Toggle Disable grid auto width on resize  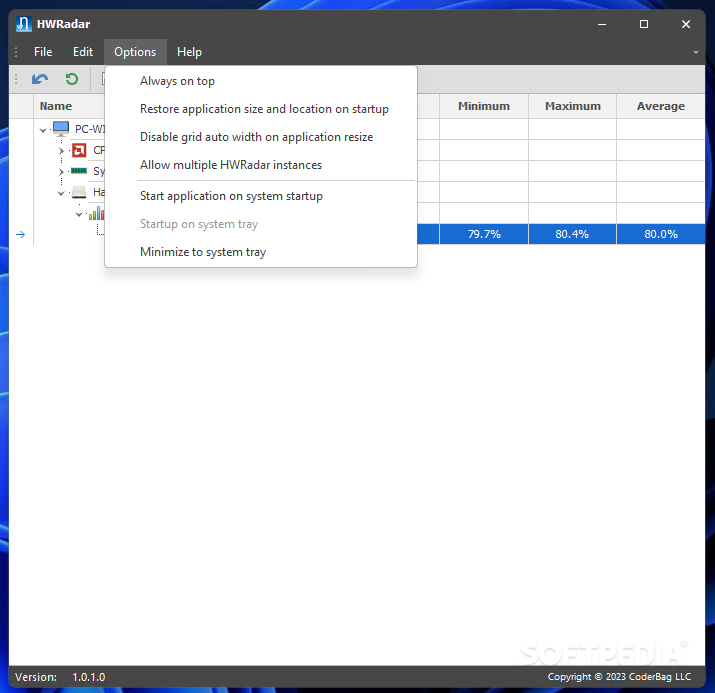tap(261, 137)
